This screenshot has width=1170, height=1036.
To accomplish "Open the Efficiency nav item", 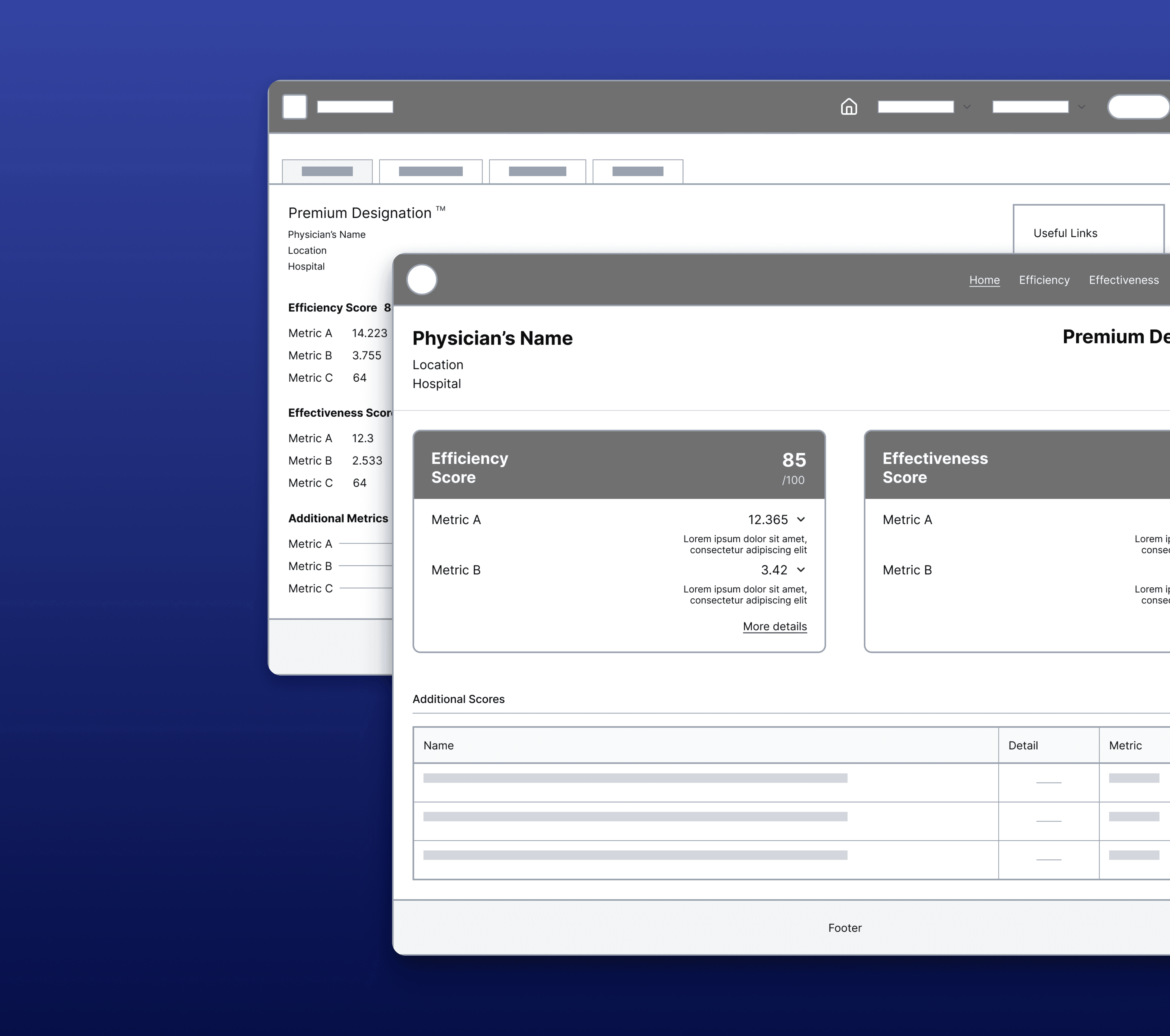I will (x=1044, y=280).
